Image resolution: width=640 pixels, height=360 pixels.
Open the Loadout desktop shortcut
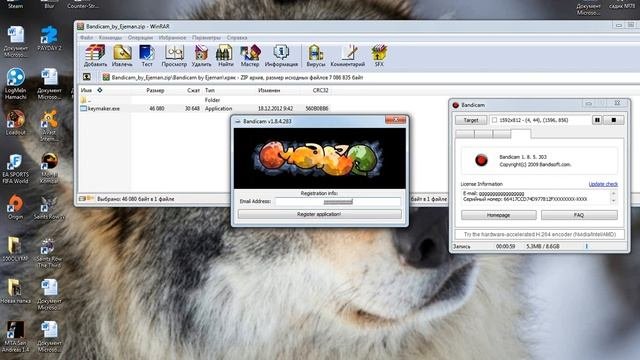click(x=16, y=122)
